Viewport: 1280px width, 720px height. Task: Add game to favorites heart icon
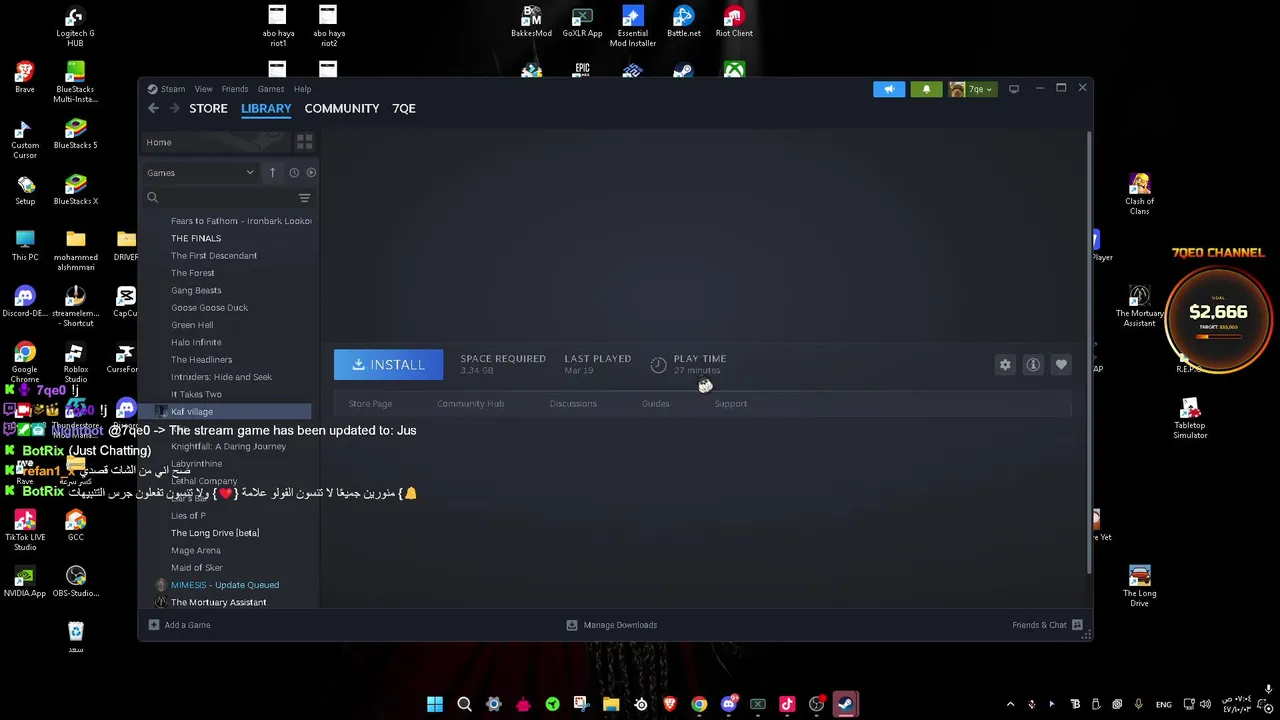pyautogui.click(x=1061, y=365)
